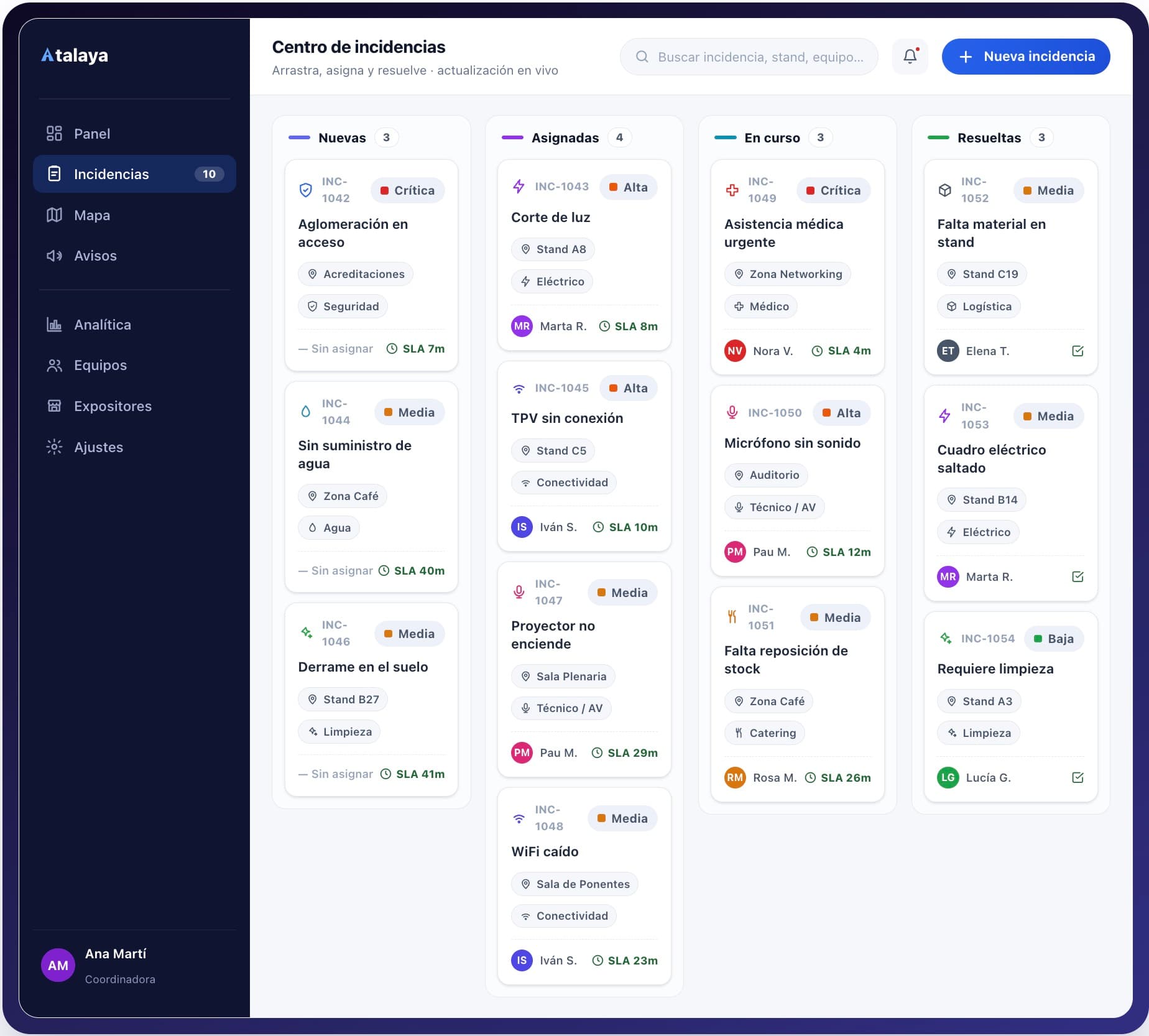
Task: Click the Nueva incidencia button
Action: [1025, 57]
